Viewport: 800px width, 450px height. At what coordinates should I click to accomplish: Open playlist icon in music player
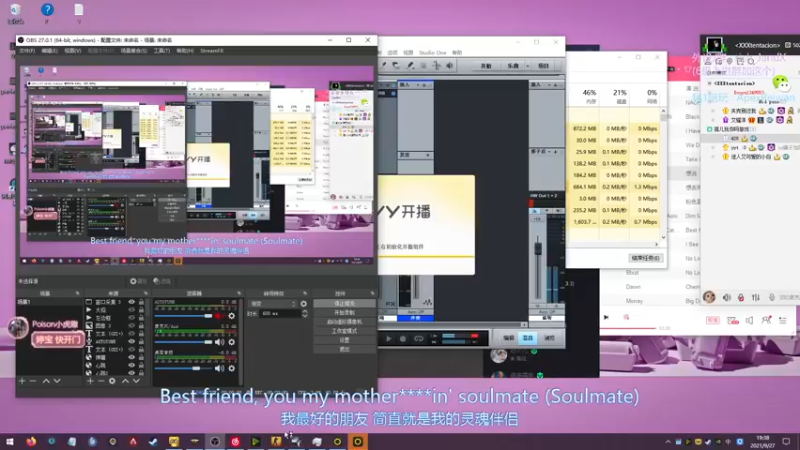click(783, 320)
